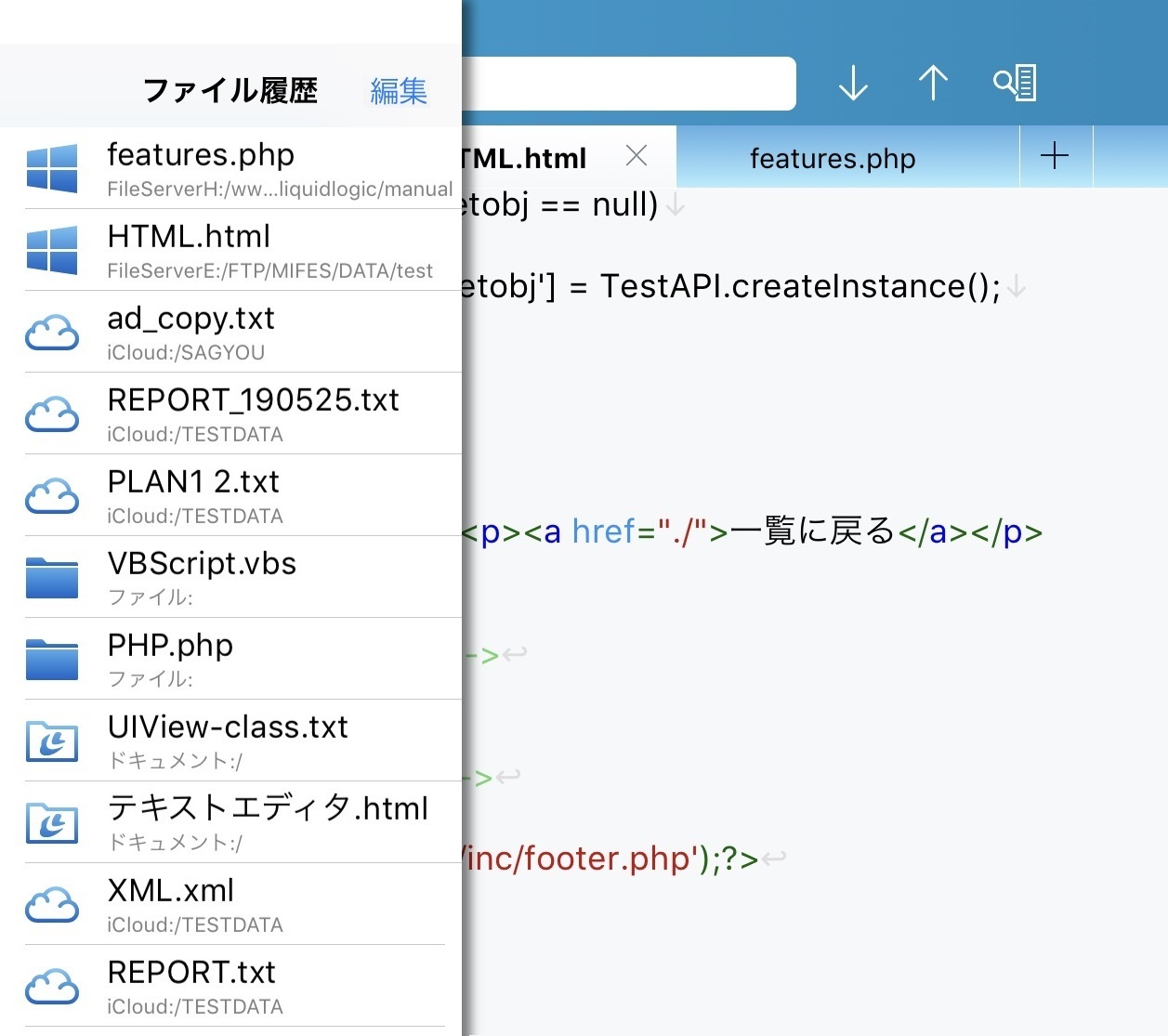Viewport: 1168px width, 1036px height.
Task: Tap the search up arrow icon
Action: coord(933,84)
